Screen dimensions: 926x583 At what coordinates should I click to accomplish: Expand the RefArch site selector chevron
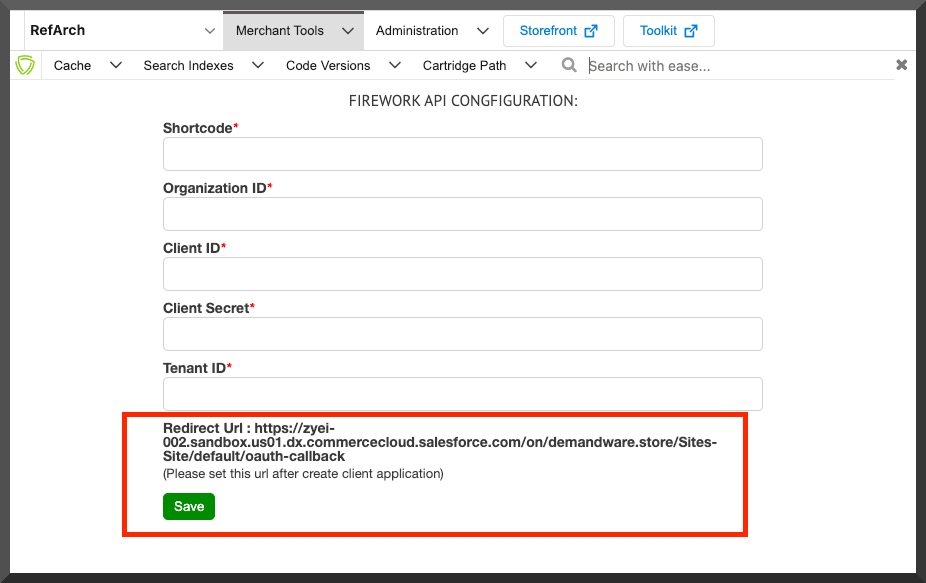(x=210, y=31)
